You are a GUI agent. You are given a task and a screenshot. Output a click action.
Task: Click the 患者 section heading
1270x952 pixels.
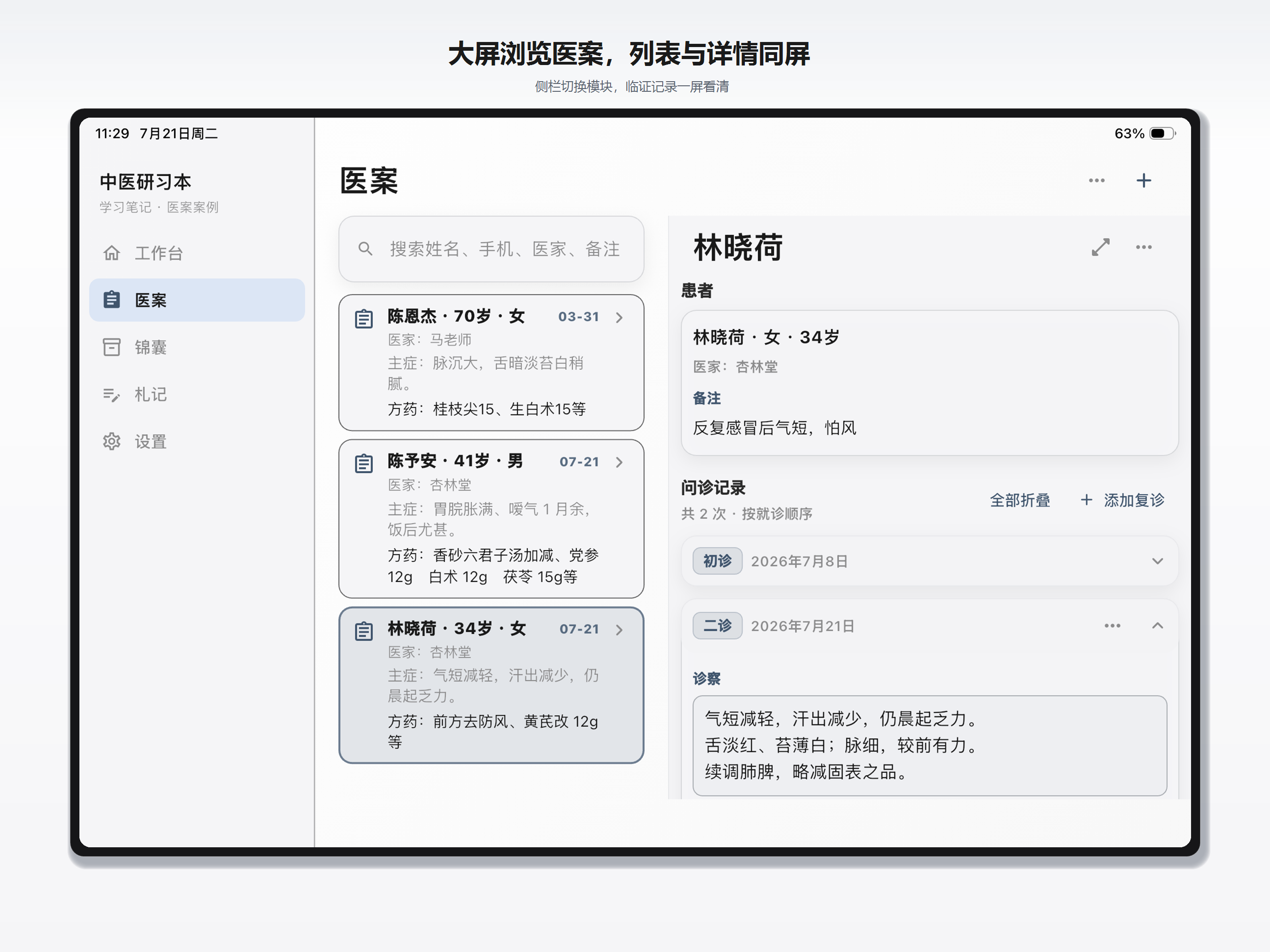[x=697, y=291]
